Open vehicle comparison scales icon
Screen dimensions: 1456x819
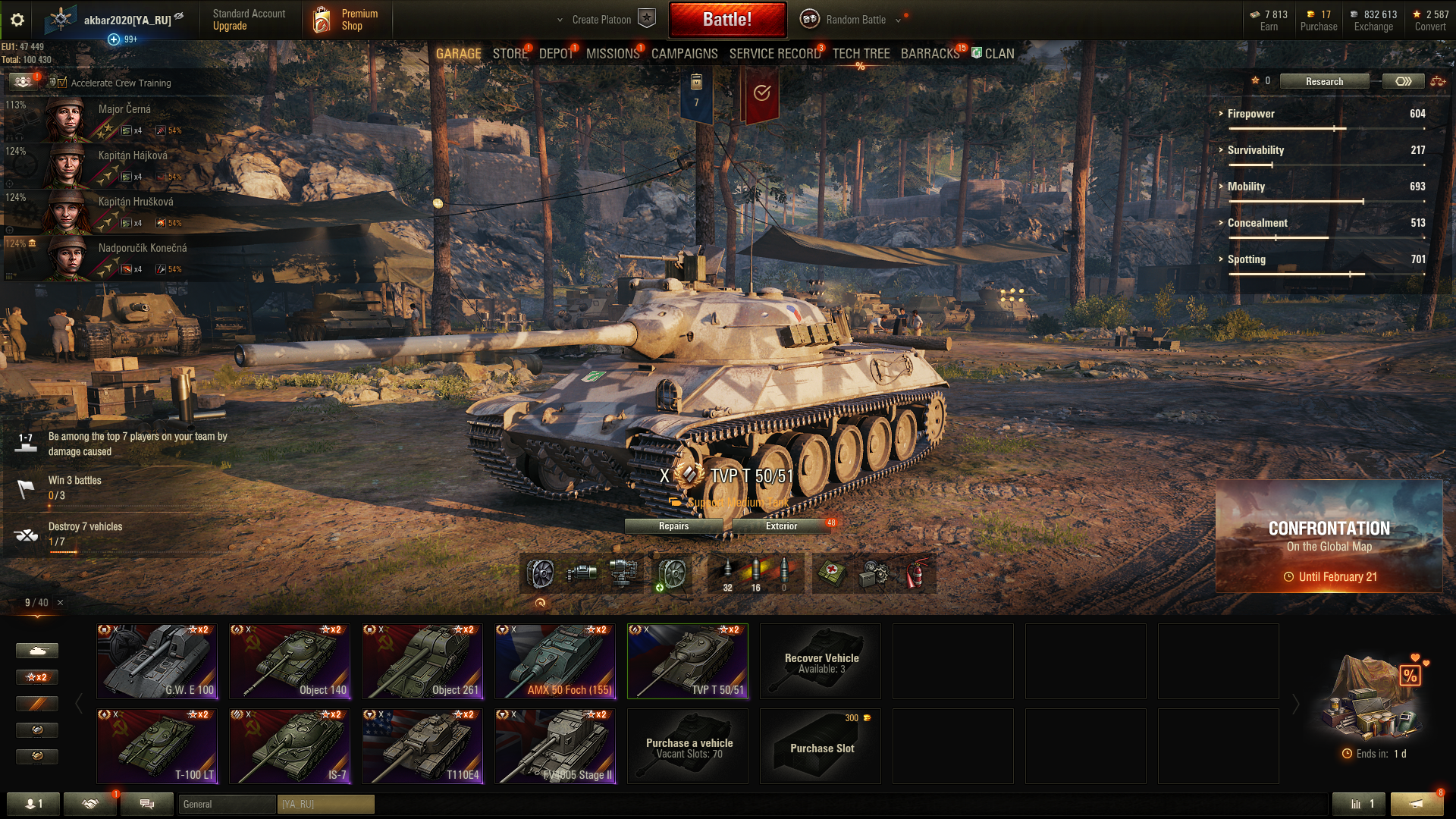point(1438,81)
